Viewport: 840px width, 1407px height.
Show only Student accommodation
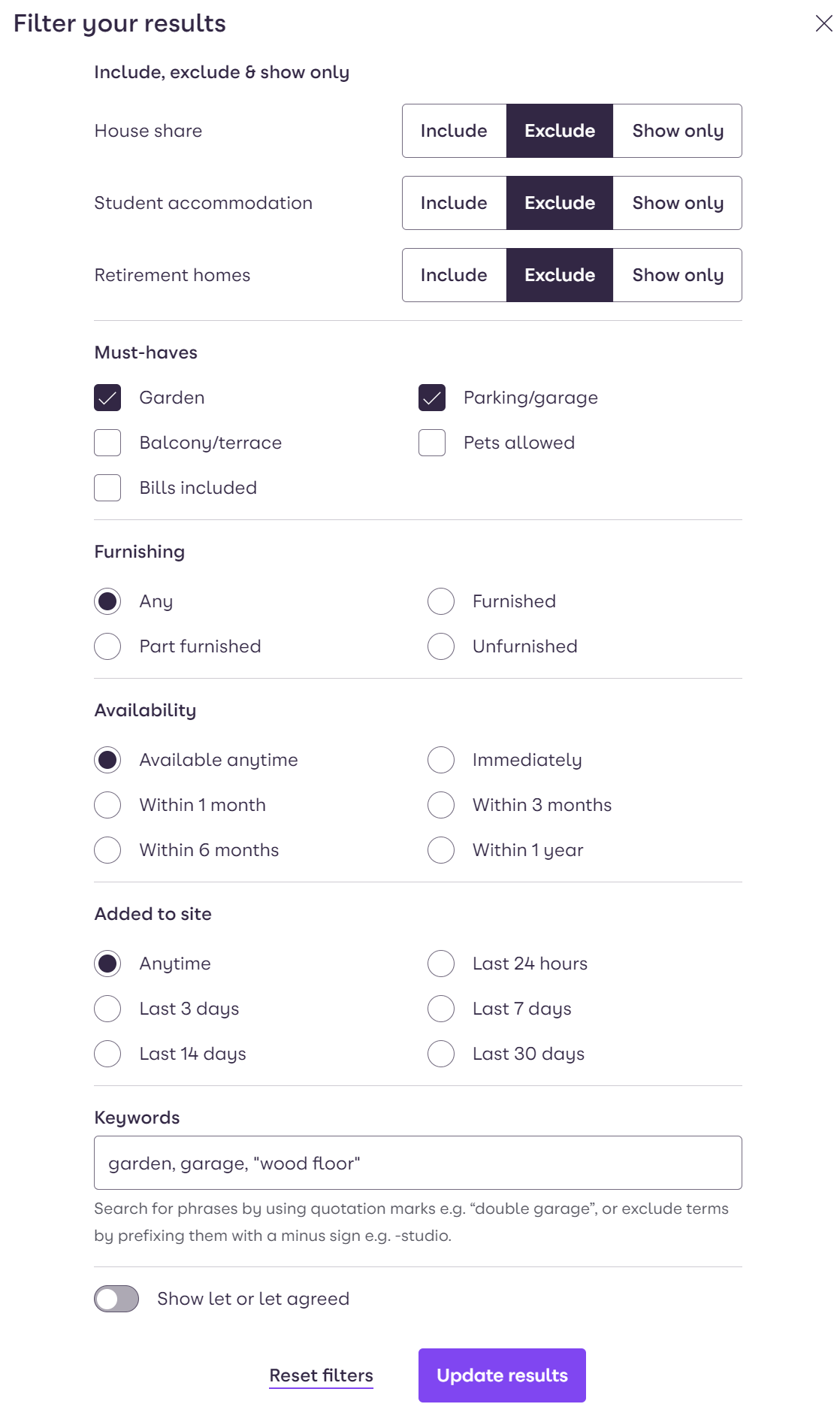[677, 202]
